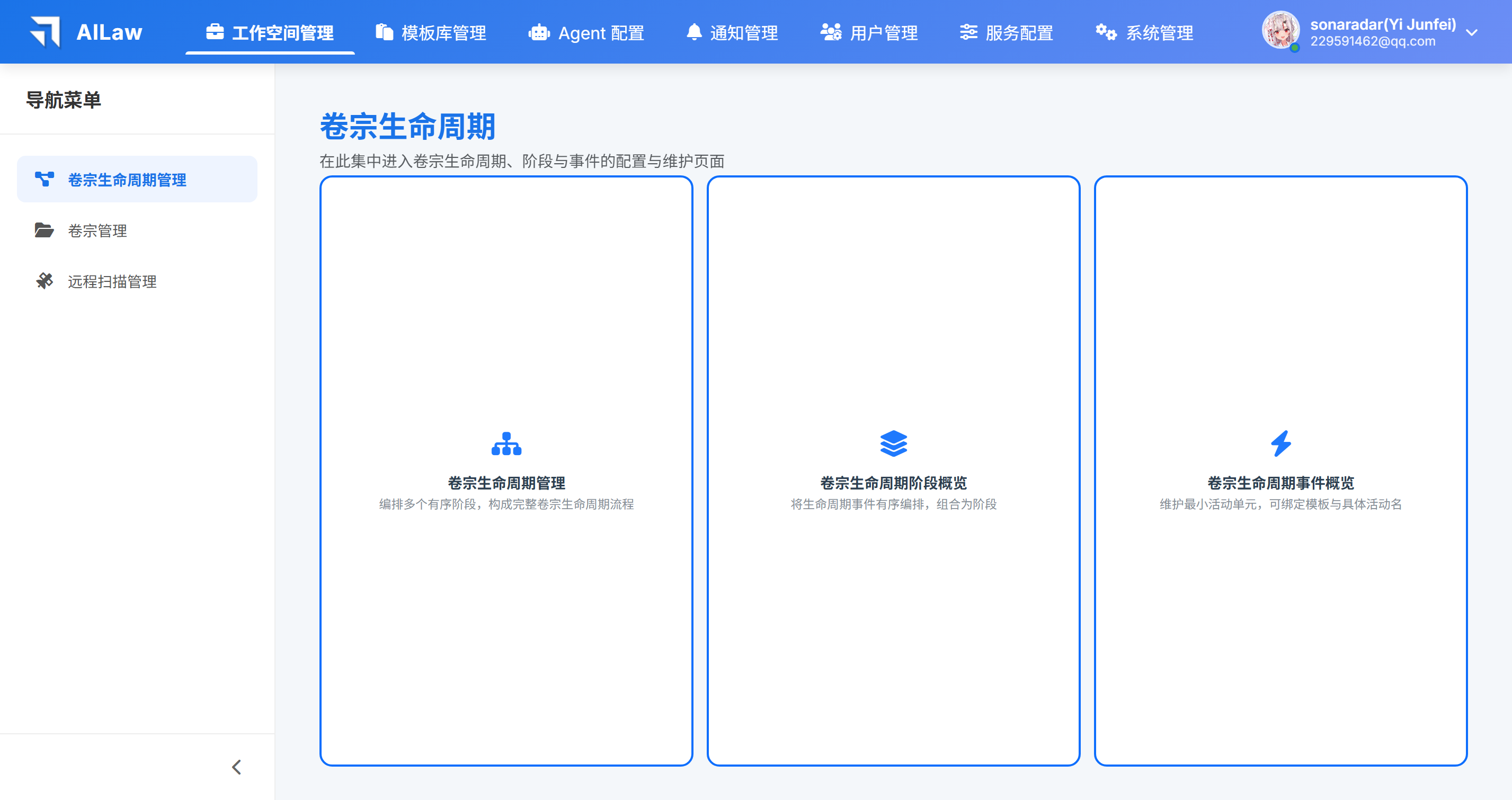Click the gears icon for 系统管理
The height and width of the screenshot is (800, 1512).
click(1106, 32)
